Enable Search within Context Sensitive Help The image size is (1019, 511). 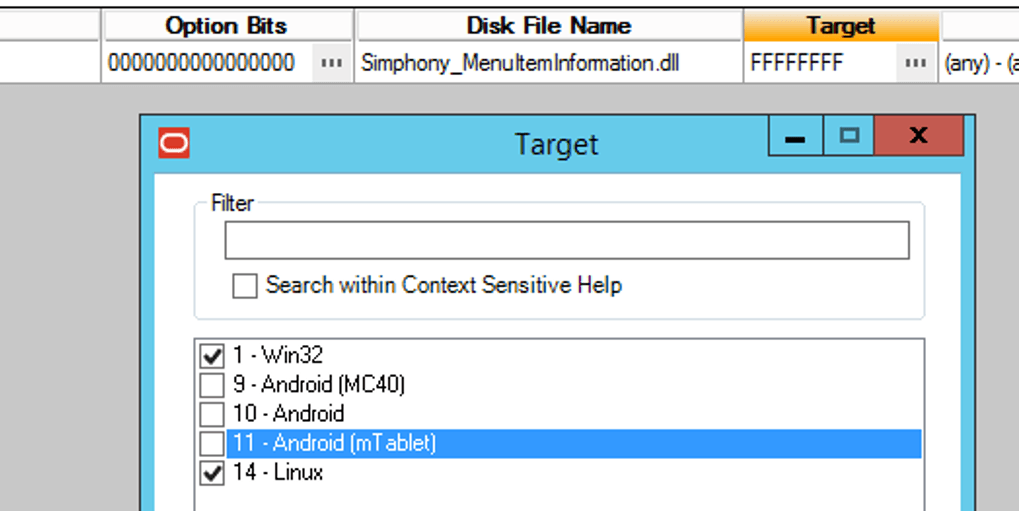[245, 286]
